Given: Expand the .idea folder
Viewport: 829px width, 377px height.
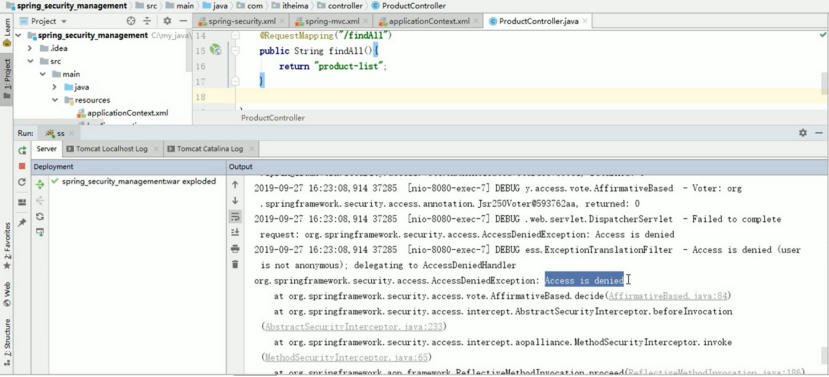Looking at the screenshot, I should tap(31, 48).
